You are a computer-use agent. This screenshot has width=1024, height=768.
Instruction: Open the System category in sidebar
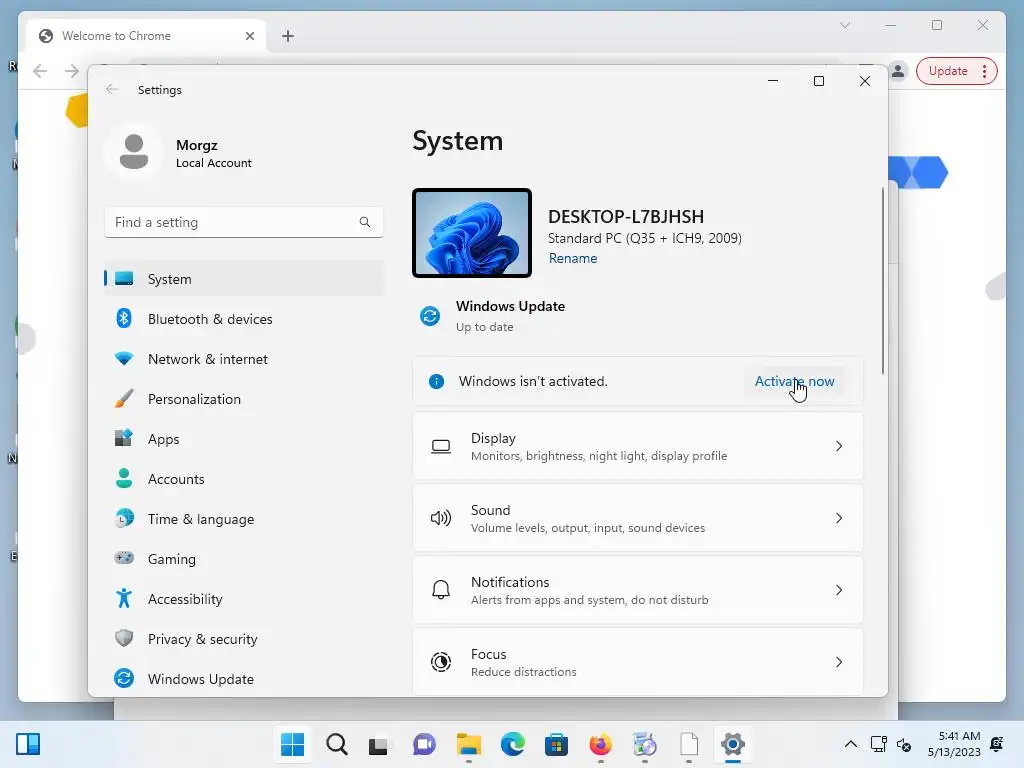[x=244, y=279]
